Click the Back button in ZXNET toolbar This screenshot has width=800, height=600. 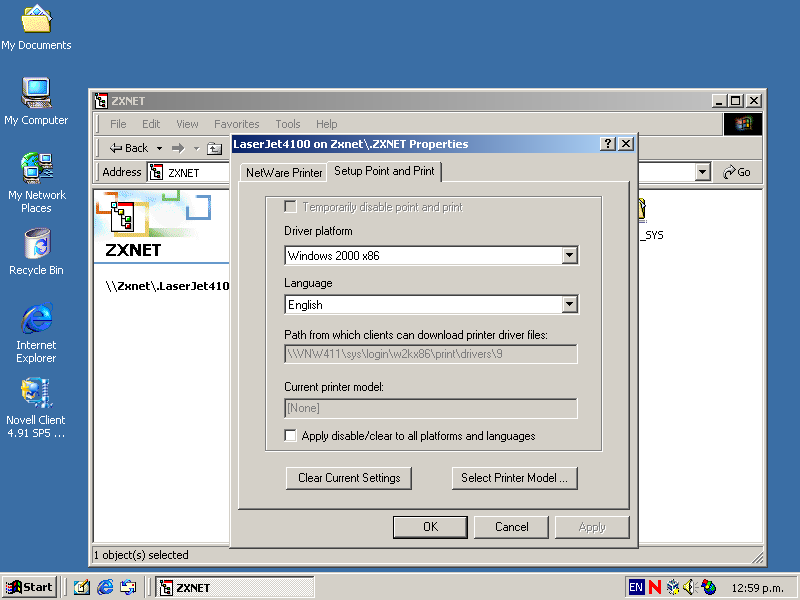tap(129, 148)
